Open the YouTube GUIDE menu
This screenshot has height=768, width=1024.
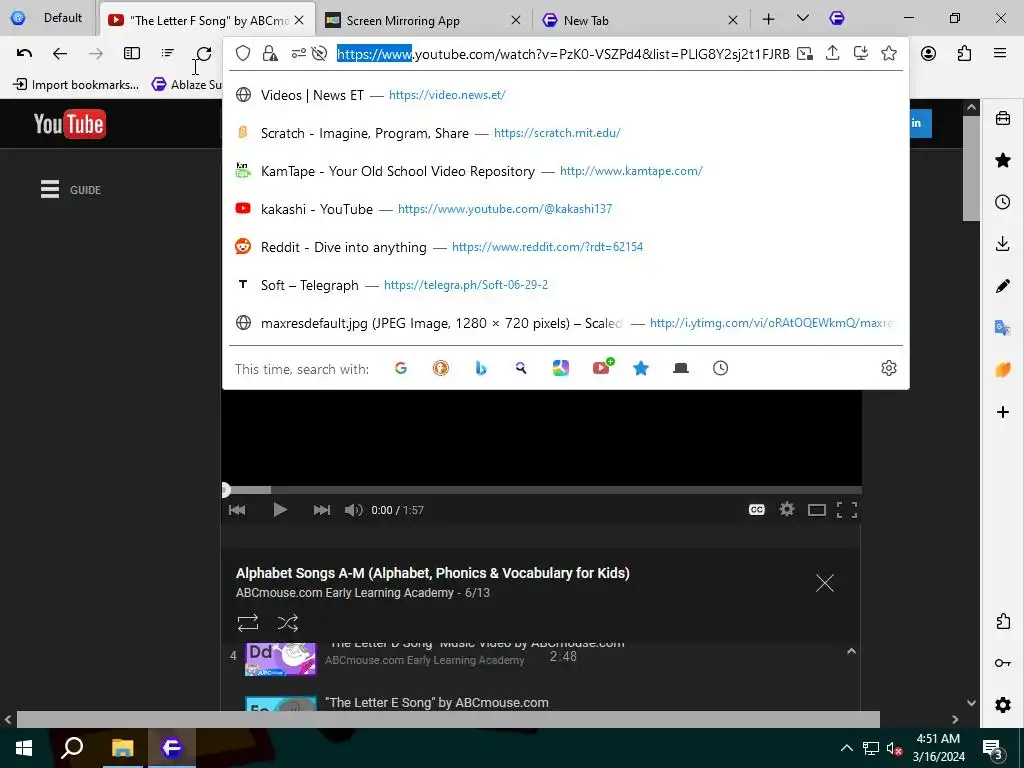click(x=71, y=189)
